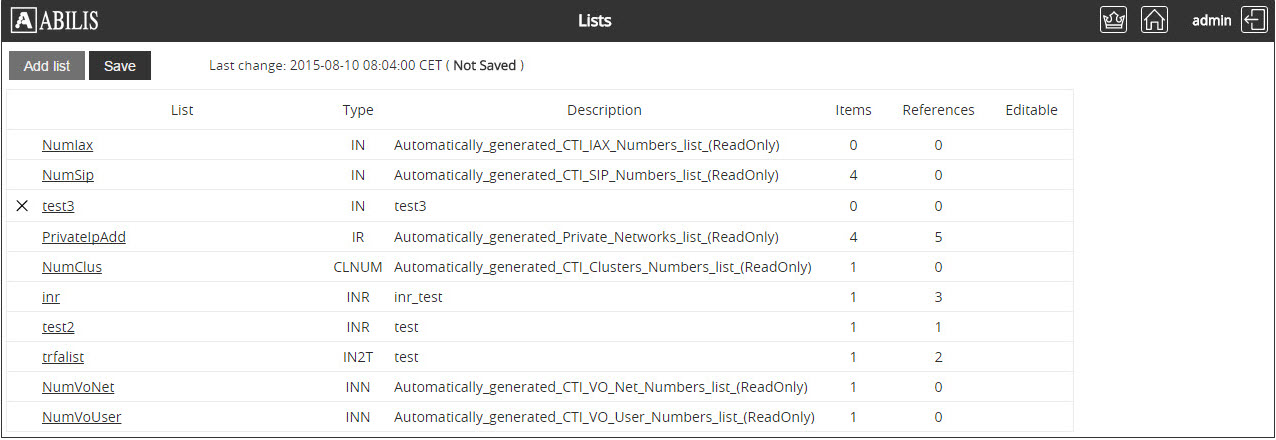Open the administrator crown icon

[1113, 20]
